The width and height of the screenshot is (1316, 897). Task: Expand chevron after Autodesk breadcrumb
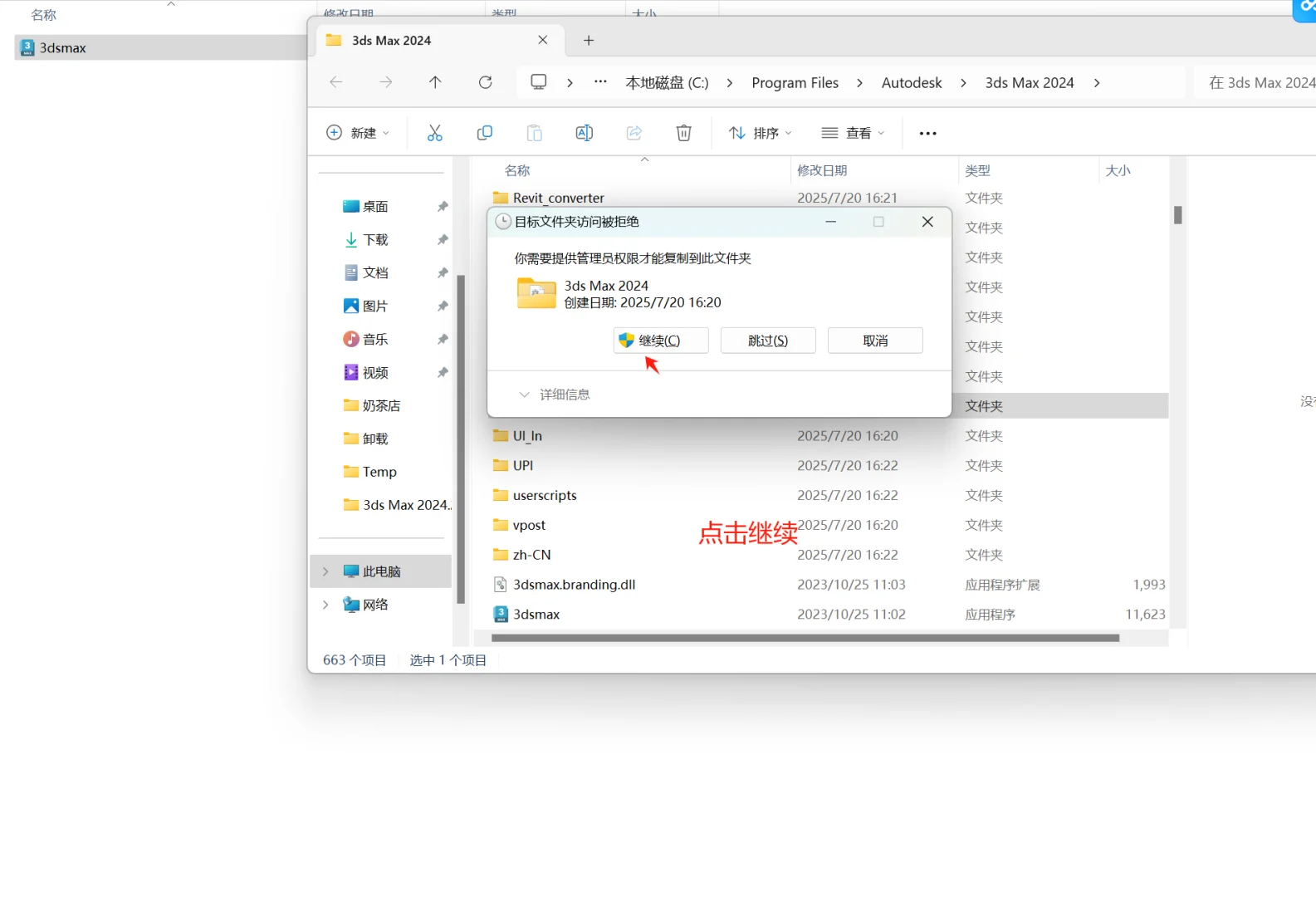click(x=963, y=82)
